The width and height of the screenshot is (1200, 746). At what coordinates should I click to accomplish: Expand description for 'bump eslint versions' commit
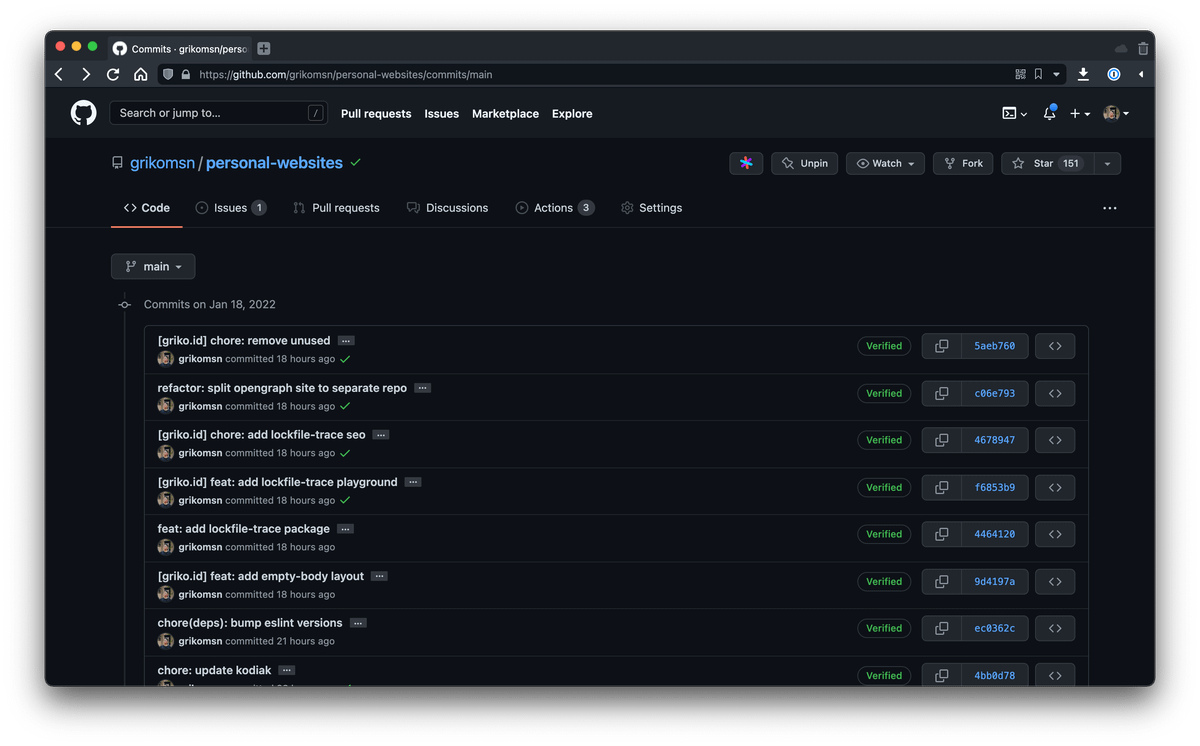pos(358,623)
